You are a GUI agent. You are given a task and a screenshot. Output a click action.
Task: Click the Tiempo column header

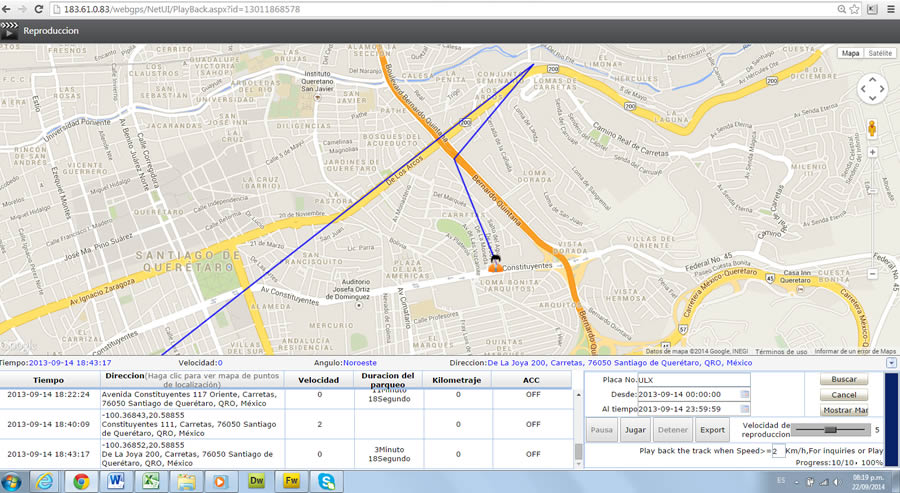[x=49, y=380]
